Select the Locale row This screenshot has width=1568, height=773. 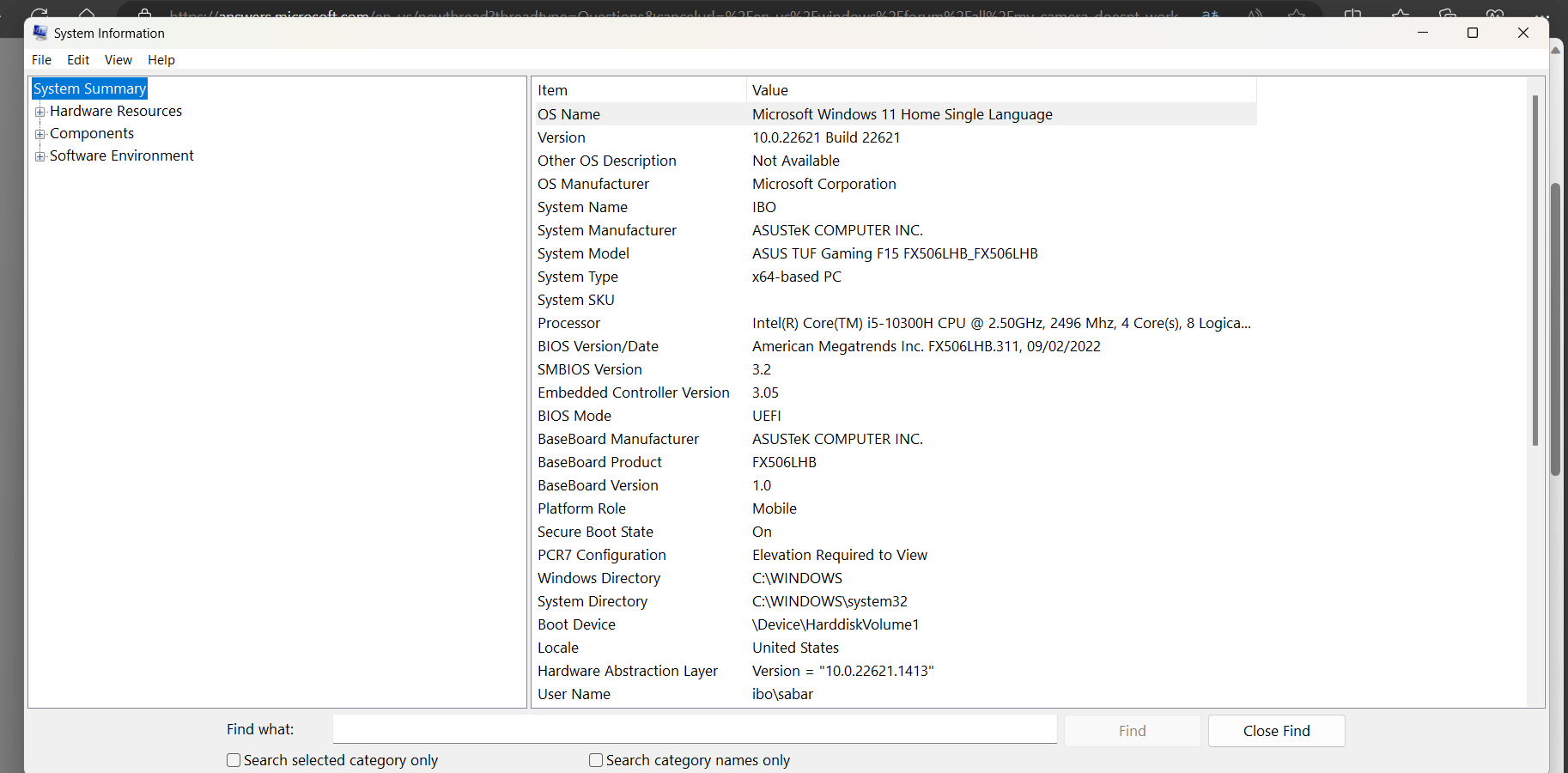pos(896,648)
